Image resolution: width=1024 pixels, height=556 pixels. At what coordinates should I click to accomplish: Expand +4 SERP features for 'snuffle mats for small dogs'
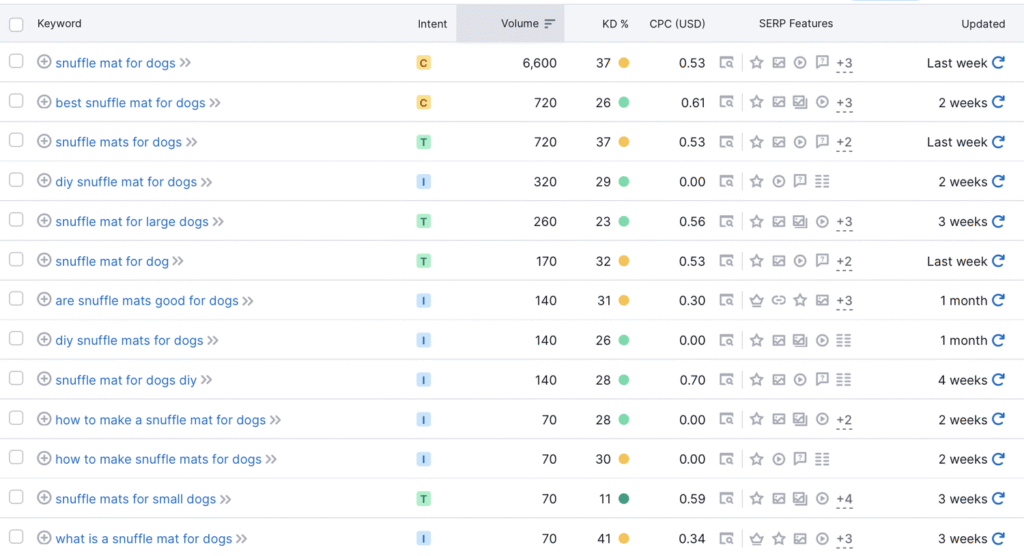coord(844,500)
